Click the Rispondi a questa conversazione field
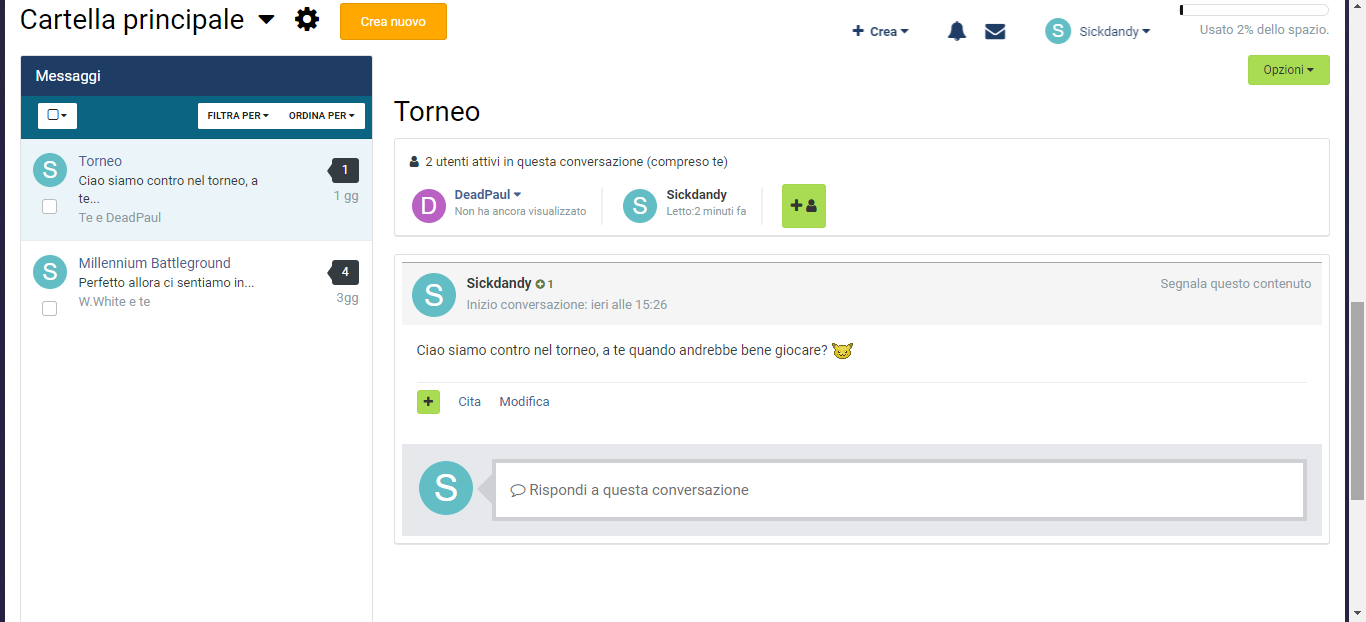1366x622 pixels. click(x=899, y=490)
